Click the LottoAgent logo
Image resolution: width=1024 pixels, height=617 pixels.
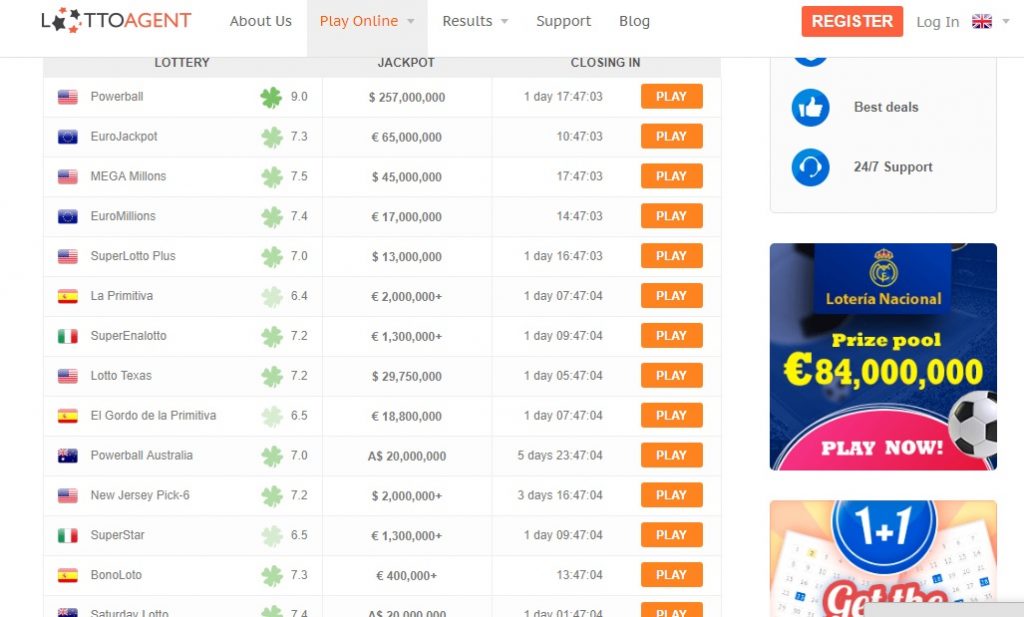pos(116,20)
